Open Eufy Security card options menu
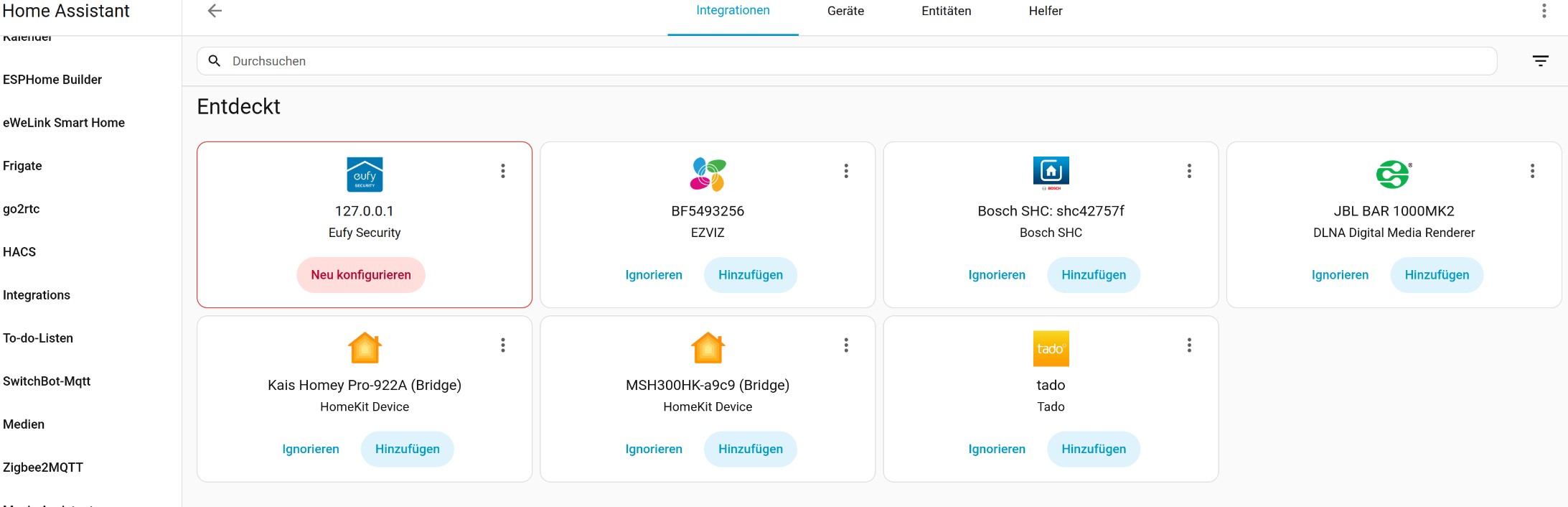Screen dimensions: 1568x507 503,171
